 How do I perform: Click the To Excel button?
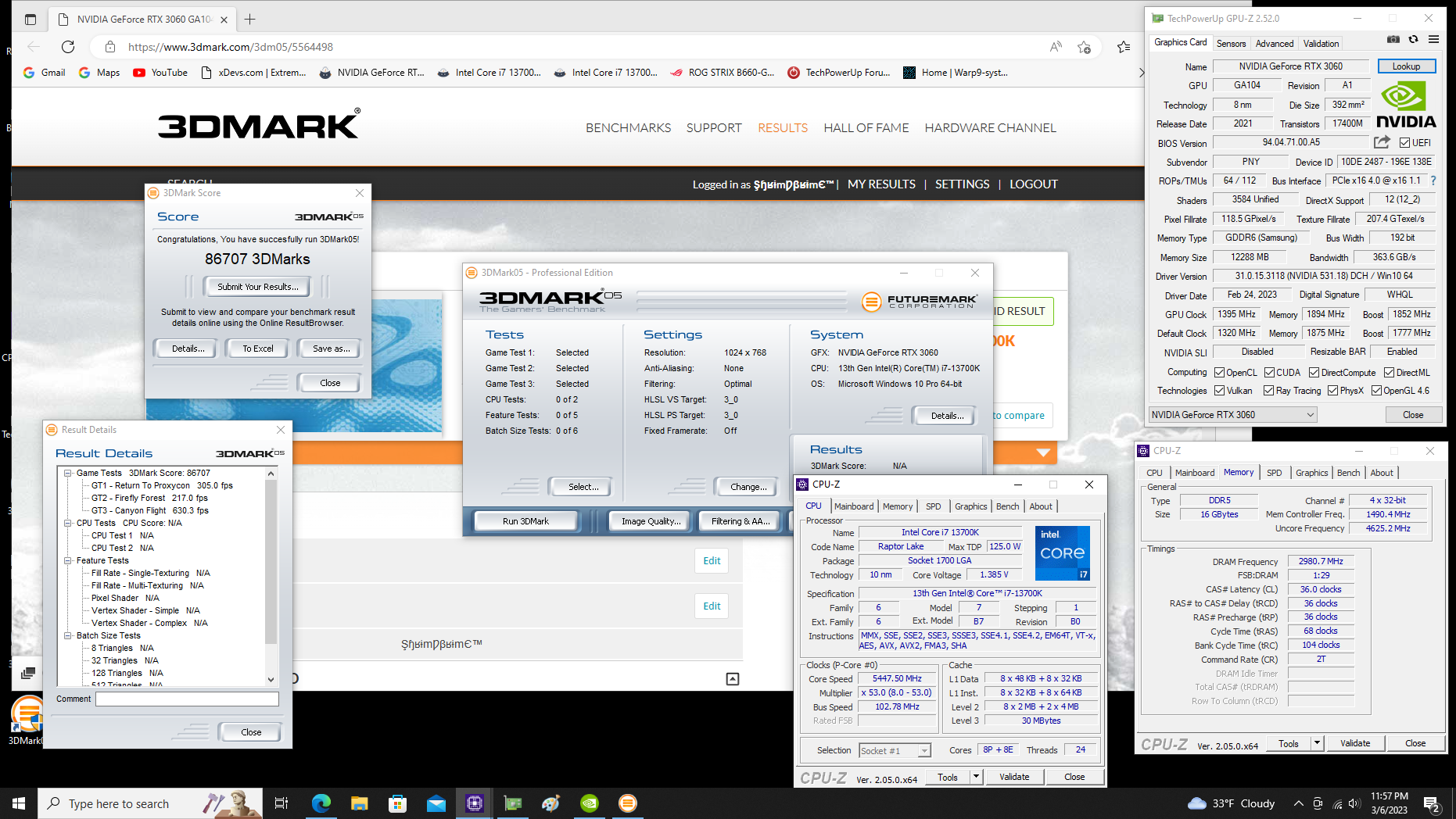coord(257,349)
